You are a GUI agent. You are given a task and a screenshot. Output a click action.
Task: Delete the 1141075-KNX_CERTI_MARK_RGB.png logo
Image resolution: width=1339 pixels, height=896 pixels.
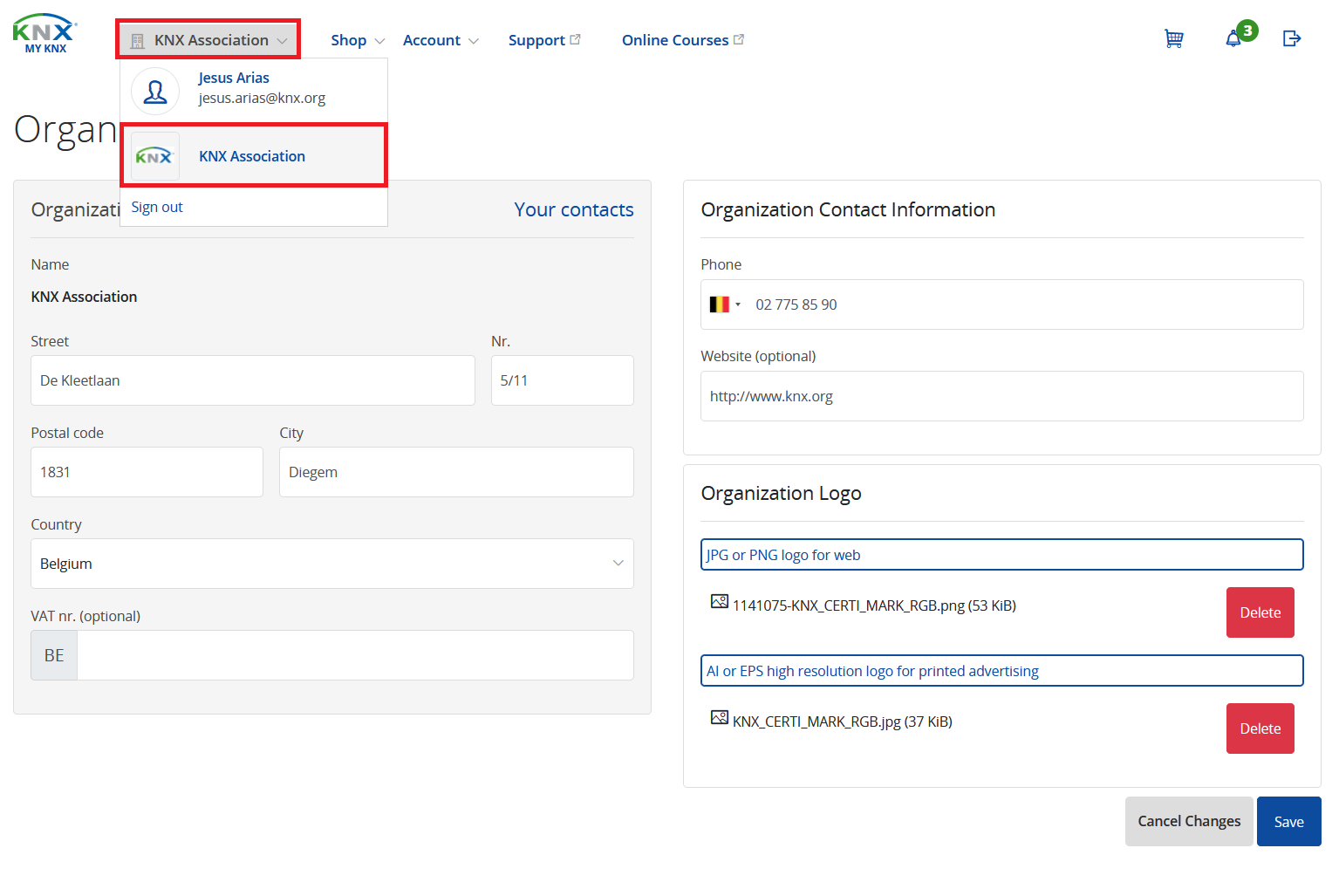click(1260, 612)
